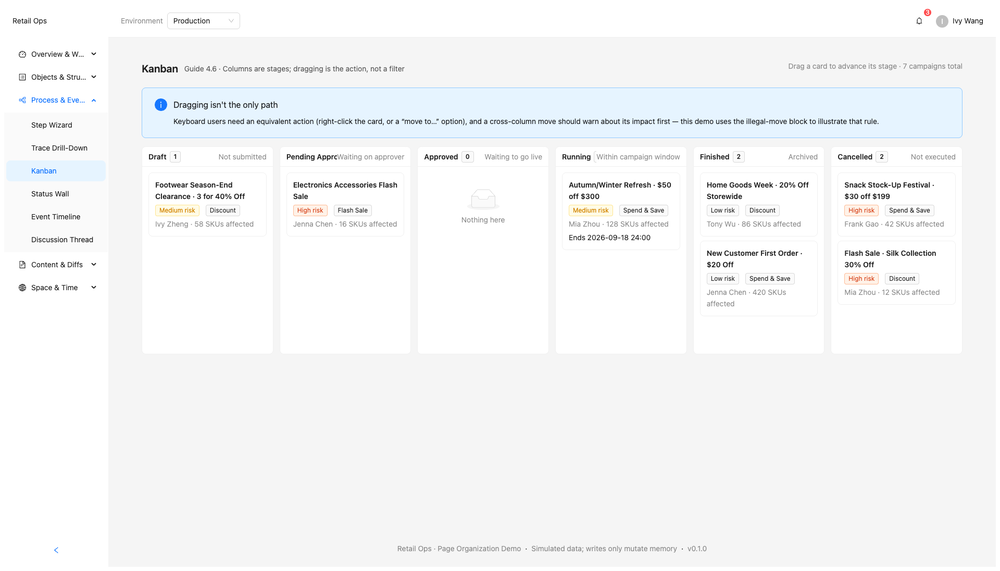Click Flash Sale tag on Electronics card

(353, 211)
